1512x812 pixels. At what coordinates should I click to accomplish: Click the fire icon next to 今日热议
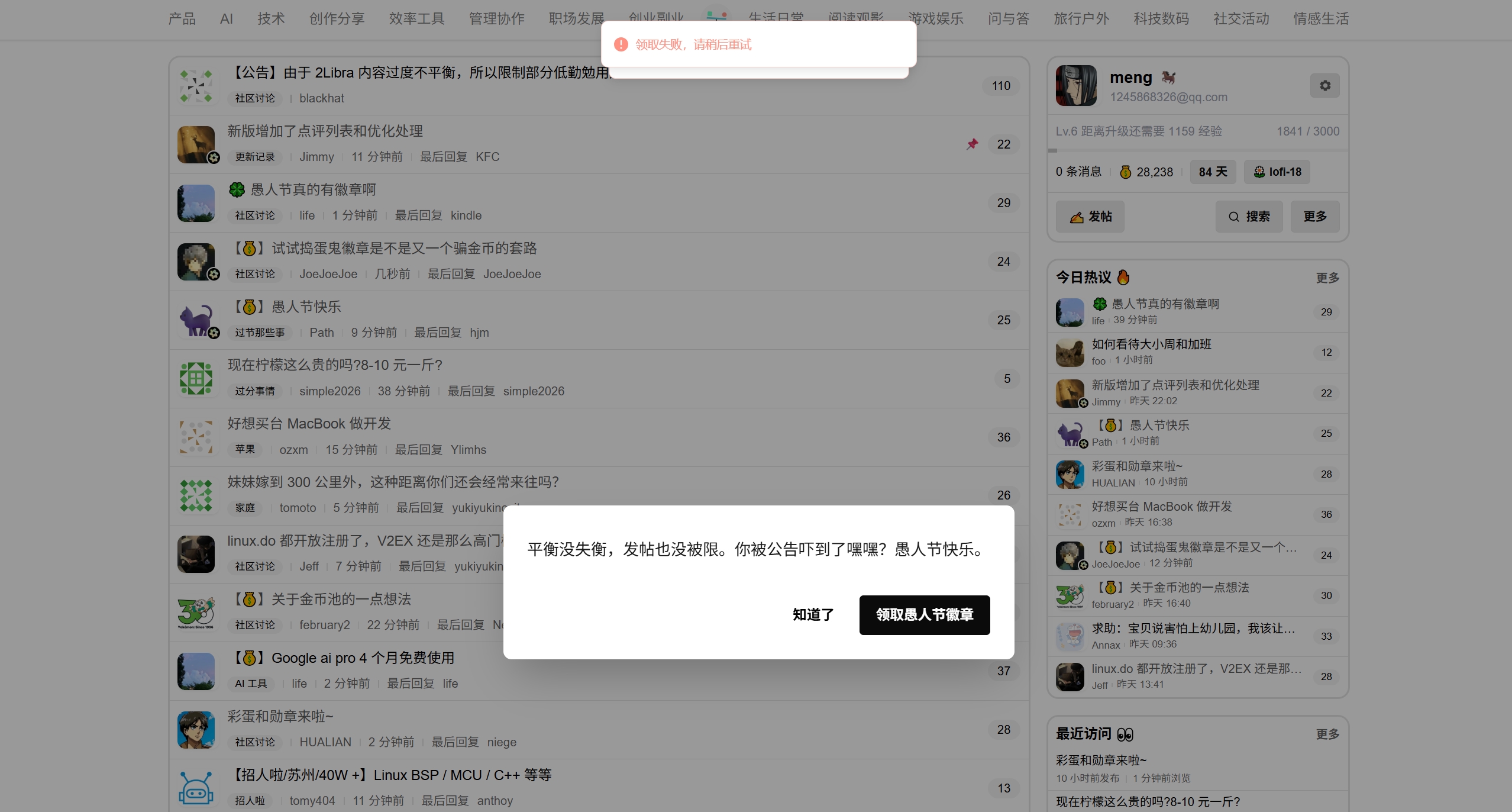click(1123, 277)
